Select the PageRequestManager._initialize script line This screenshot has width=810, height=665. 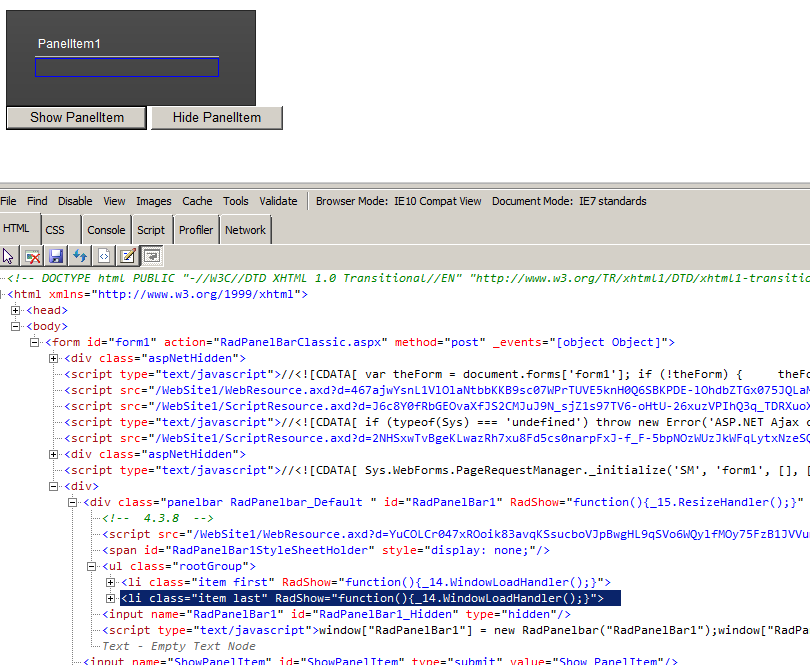point(437,471)
